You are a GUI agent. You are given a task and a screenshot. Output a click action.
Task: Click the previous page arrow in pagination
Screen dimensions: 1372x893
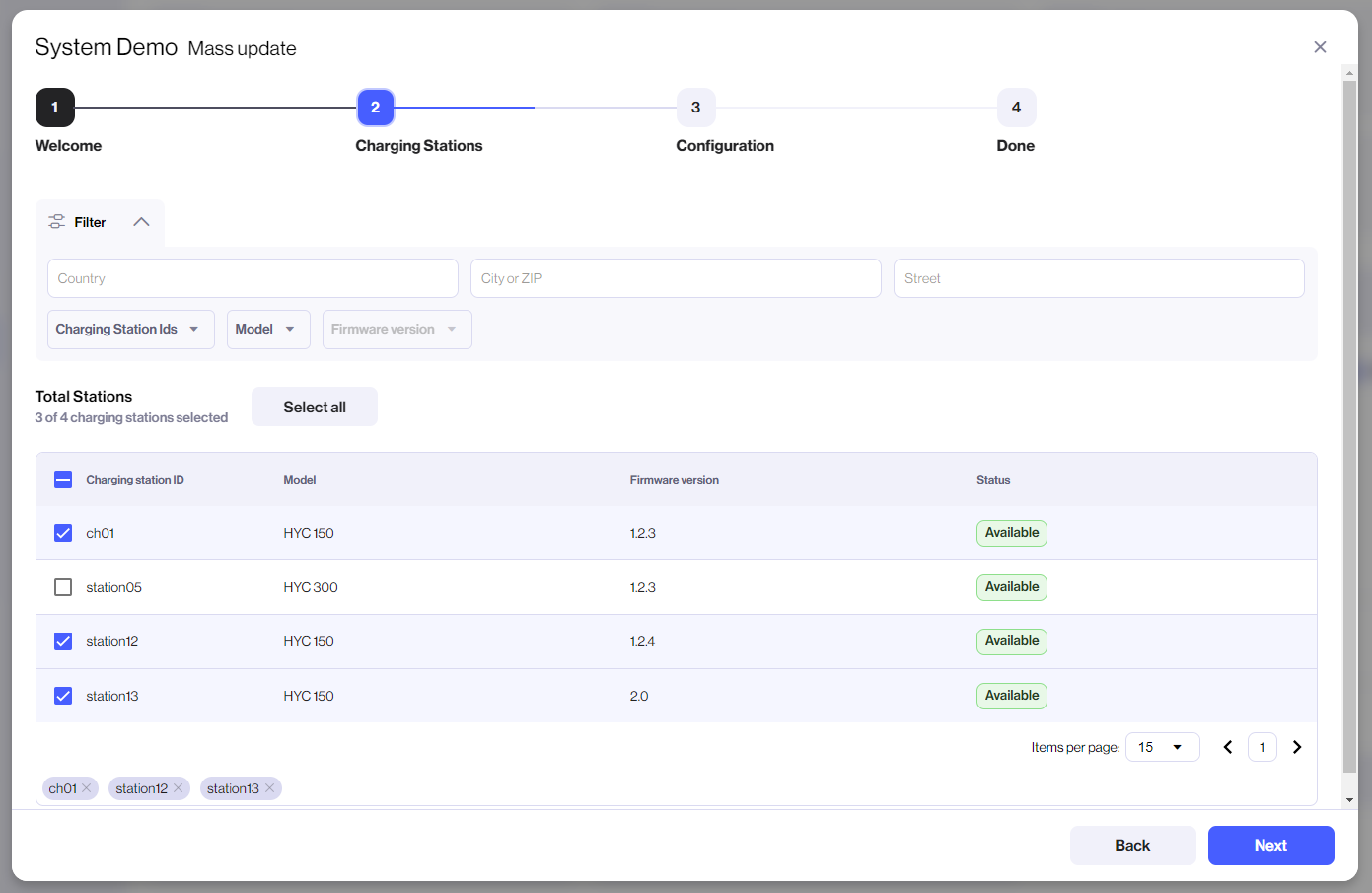tap(1228, 747)
